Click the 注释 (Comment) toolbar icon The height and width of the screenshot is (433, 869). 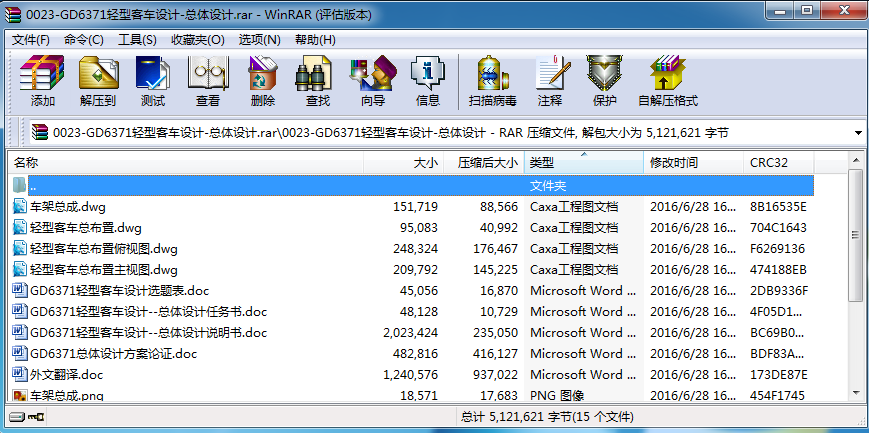click(x=551, y=73)
